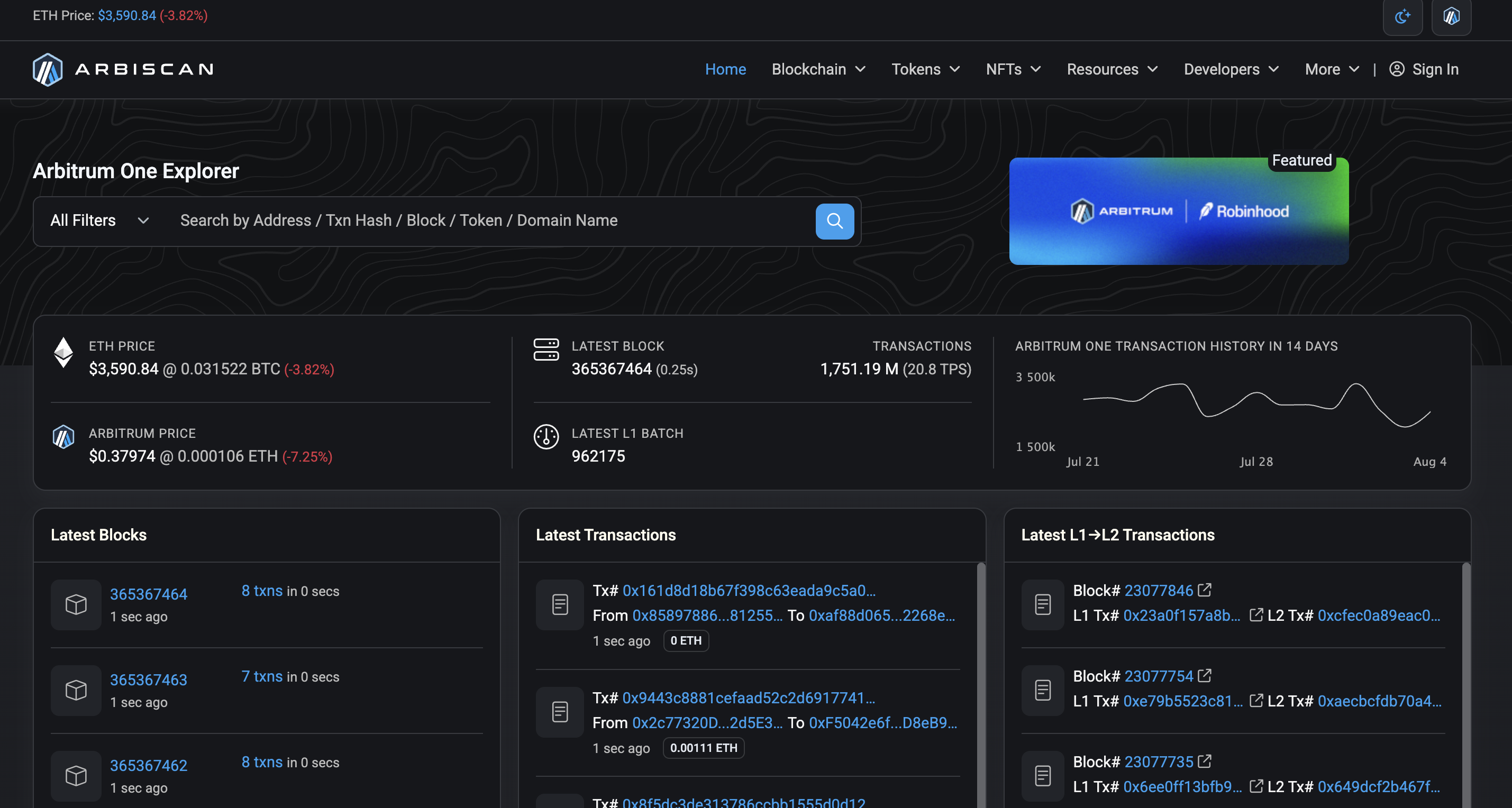Click the Arbitrum icon next to ARBITRUM PRICE
Viewport: 1512px width, 808px height.
coord(63,437)
